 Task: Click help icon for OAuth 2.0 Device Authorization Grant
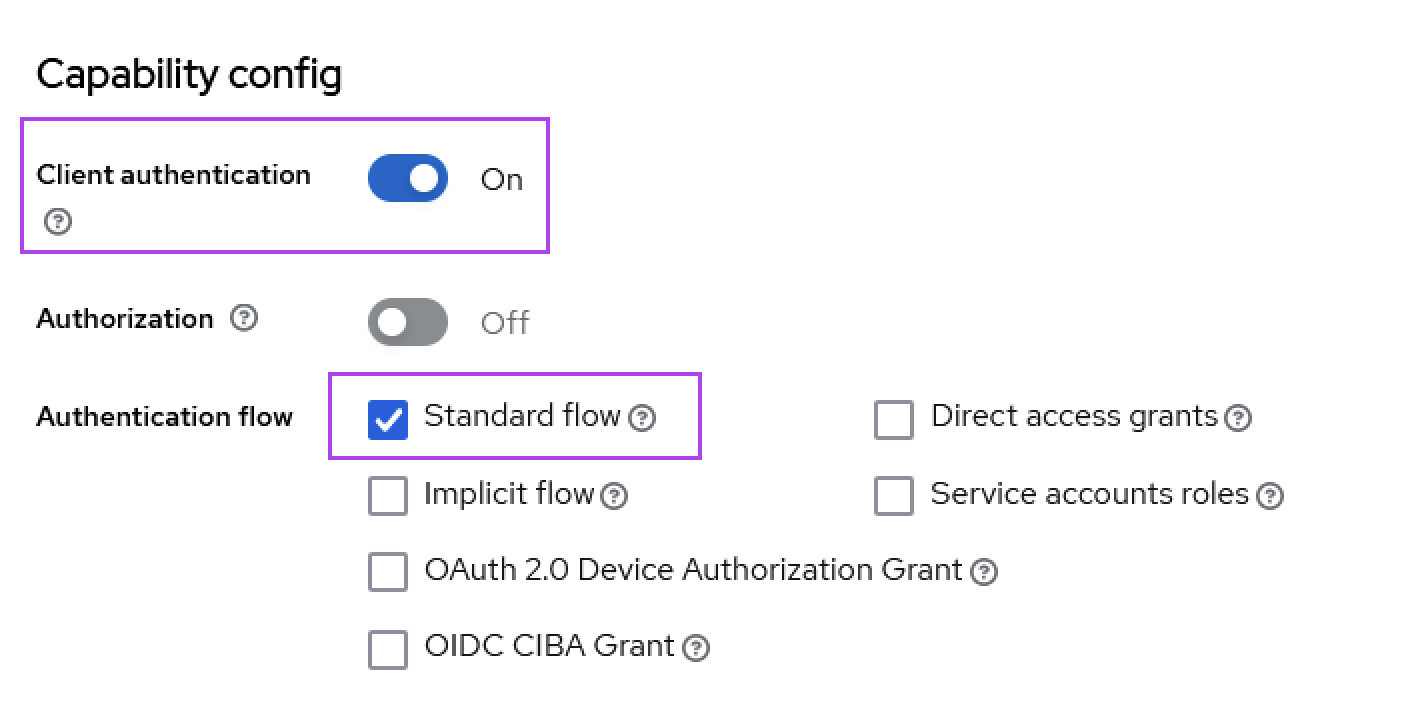tap(985, 572)
